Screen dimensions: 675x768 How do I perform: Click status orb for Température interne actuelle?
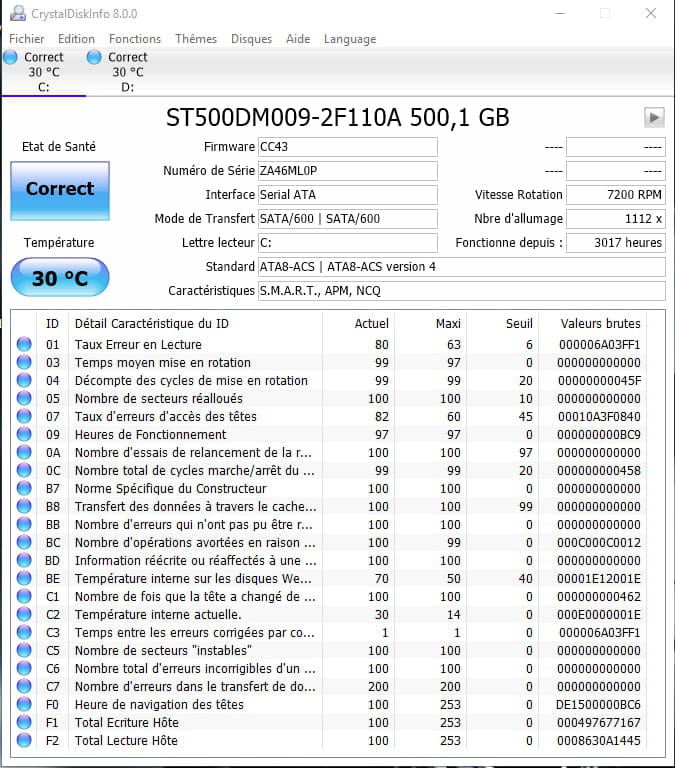pyautogui.click(x=25, y=615)
